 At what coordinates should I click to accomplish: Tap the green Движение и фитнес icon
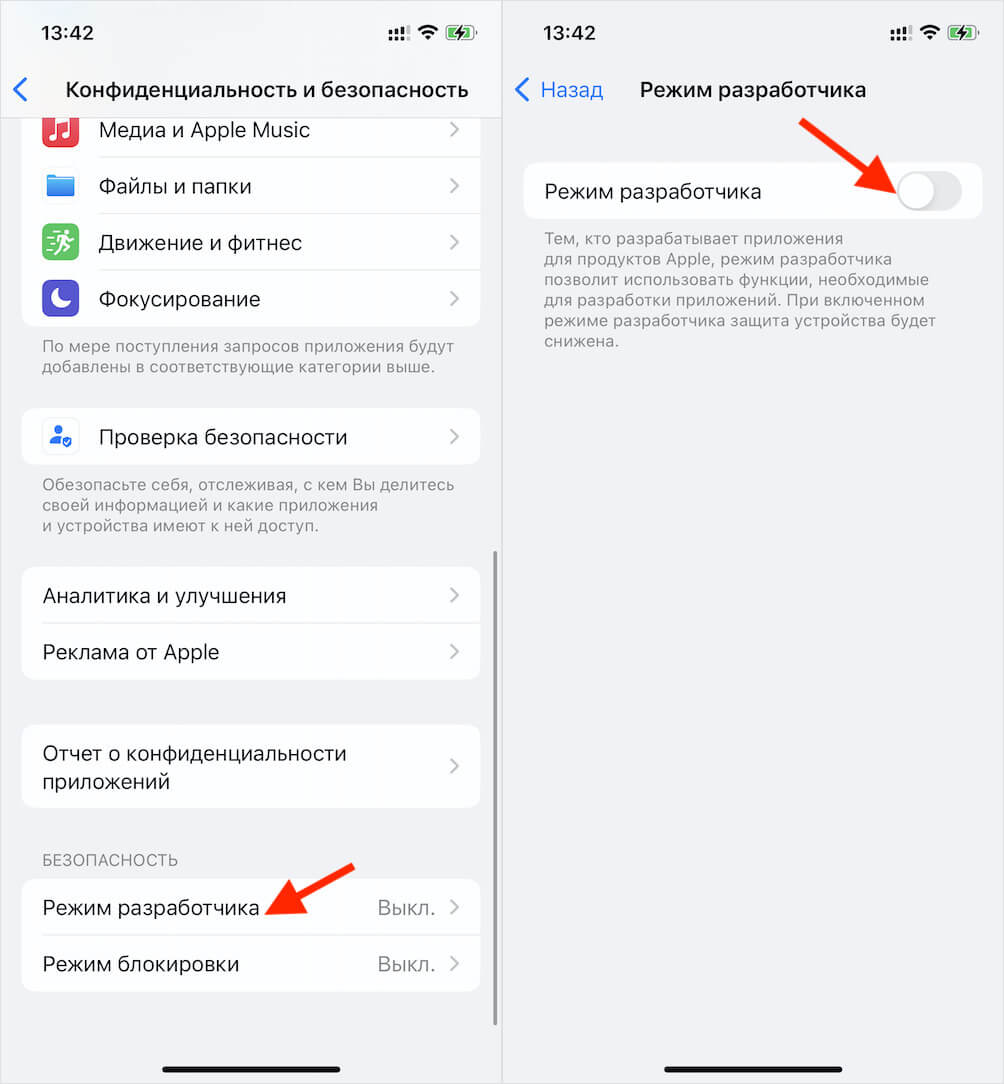60,243
